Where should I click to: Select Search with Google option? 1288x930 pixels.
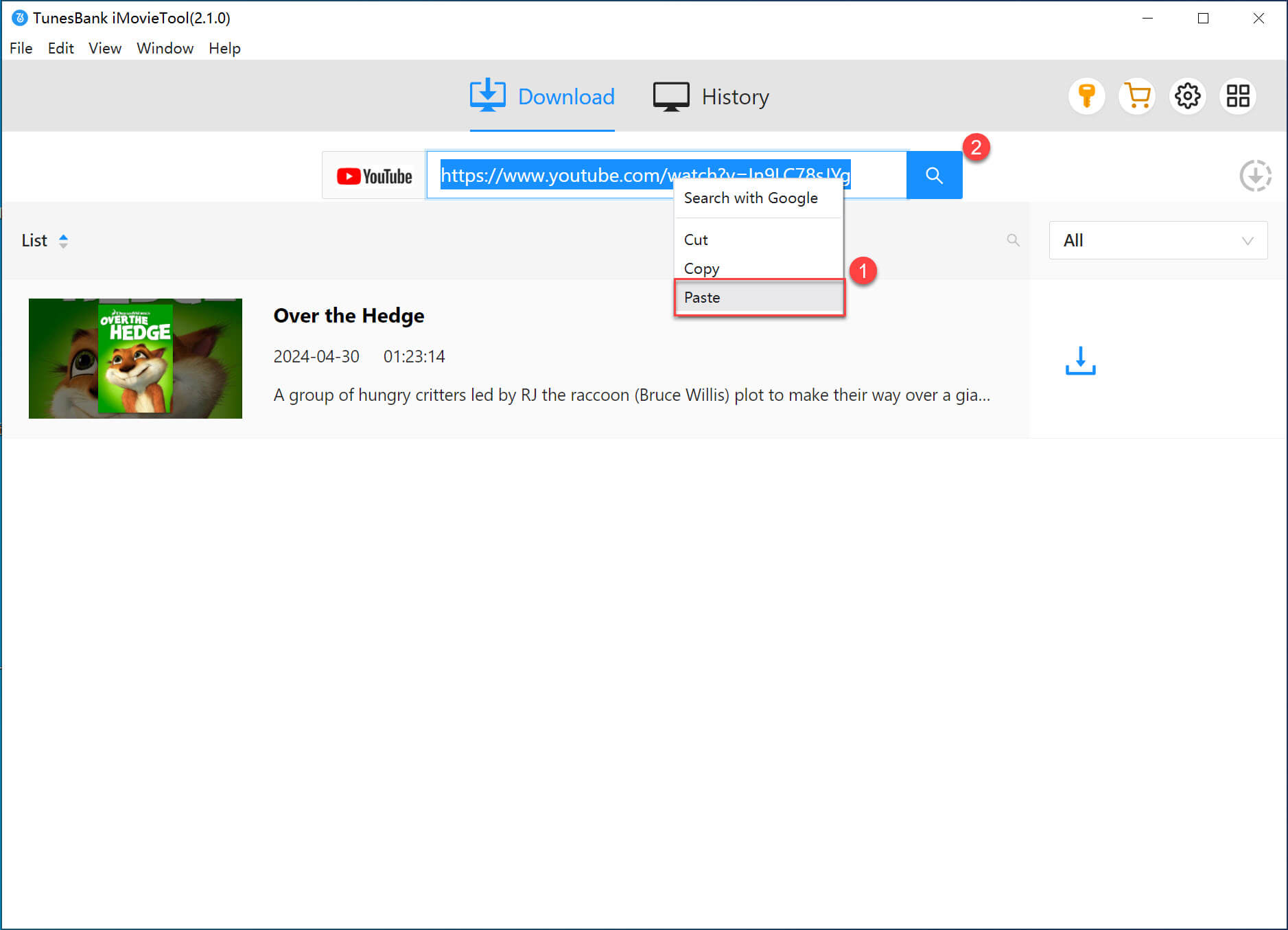tap(751, 198)
